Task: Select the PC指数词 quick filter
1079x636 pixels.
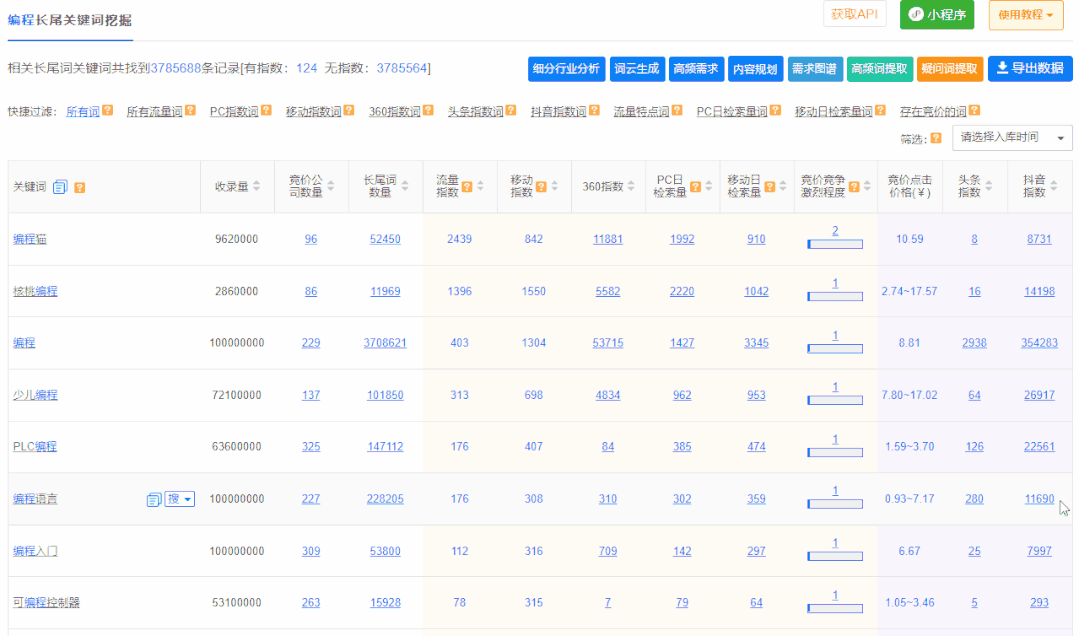Action: point(234,112)
